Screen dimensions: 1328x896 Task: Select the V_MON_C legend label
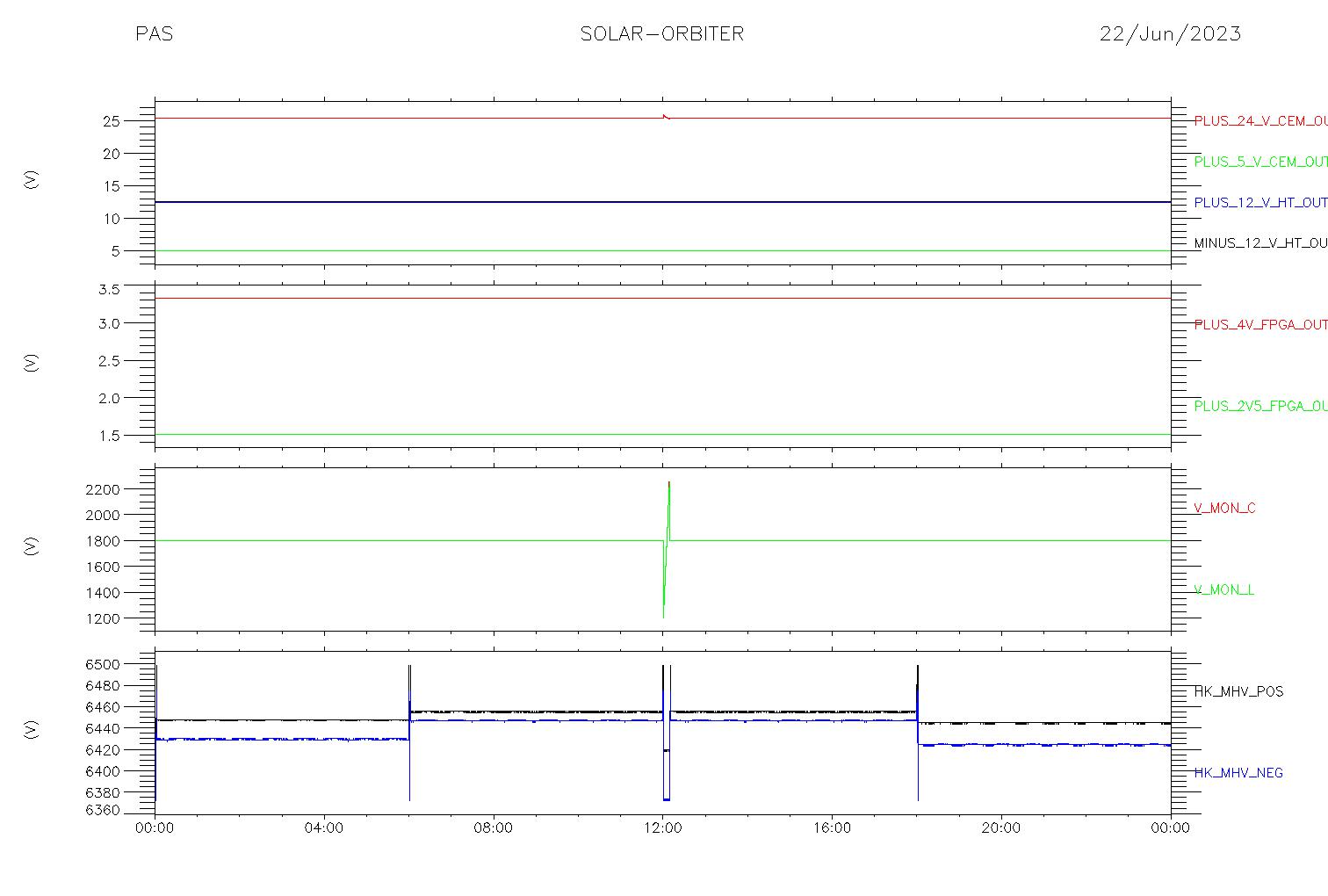(x=1224, y=509)
